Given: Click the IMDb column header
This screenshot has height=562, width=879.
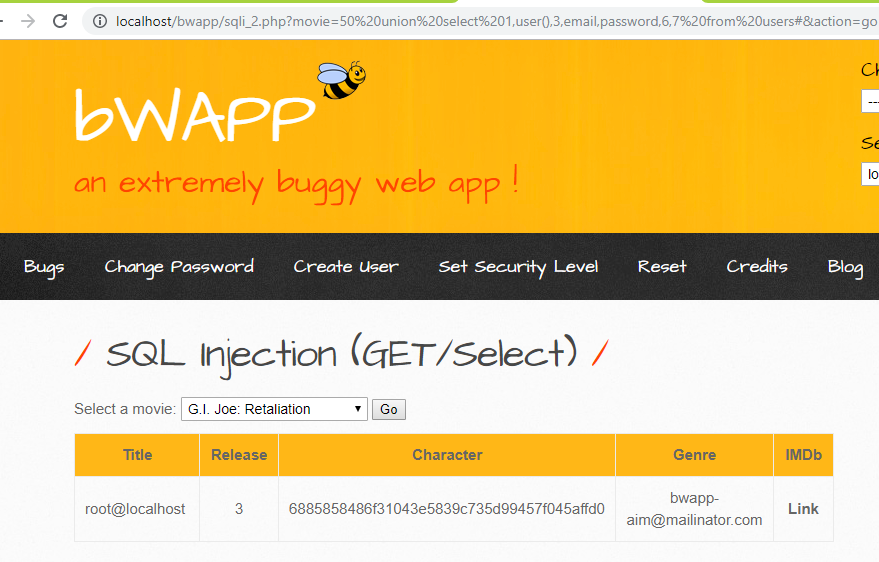Looking at the screenshot, I should [x=803, y=455].
